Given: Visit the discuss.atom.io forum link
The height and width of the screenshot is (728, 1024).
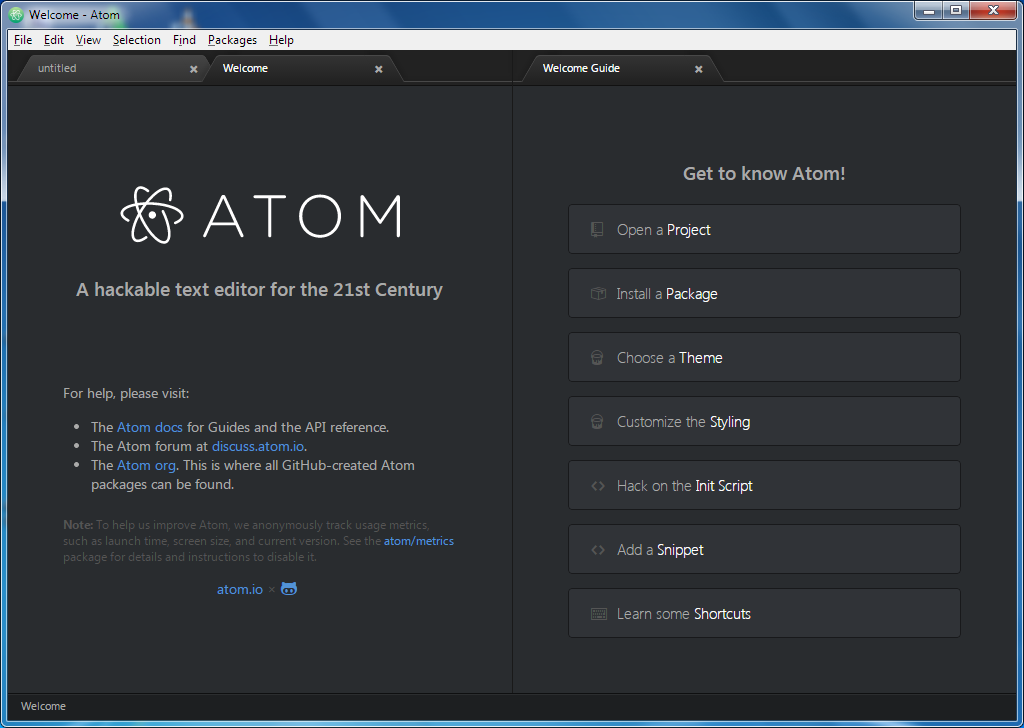Looking at the screenshot, I should [x=259, y=446].
